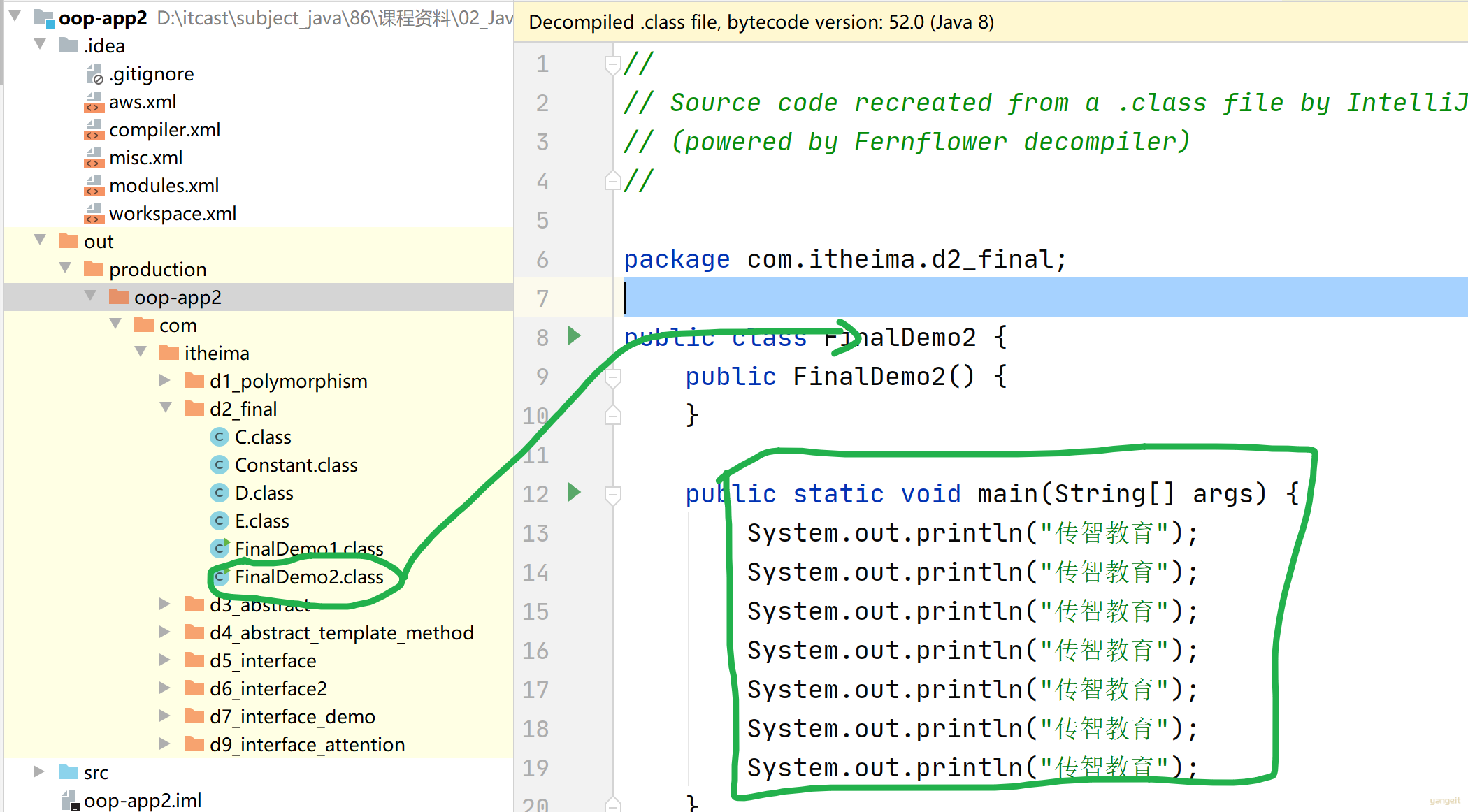Screen dimensions: 1468x812
Task: Click println statement on line 16
Action: pyautogui.click(x=973, y=651)
